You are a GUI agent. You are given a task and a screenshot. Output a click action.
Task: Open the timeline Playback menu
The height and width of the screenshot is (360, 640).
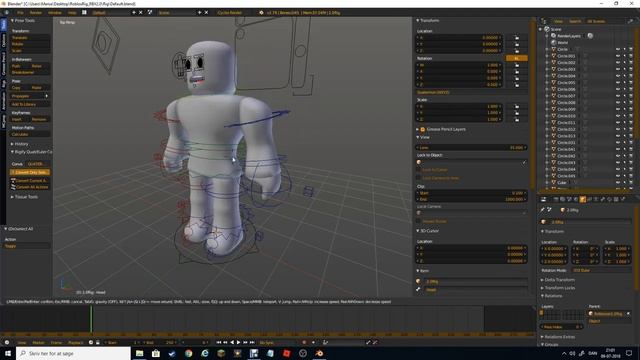(x=76, y=342)
